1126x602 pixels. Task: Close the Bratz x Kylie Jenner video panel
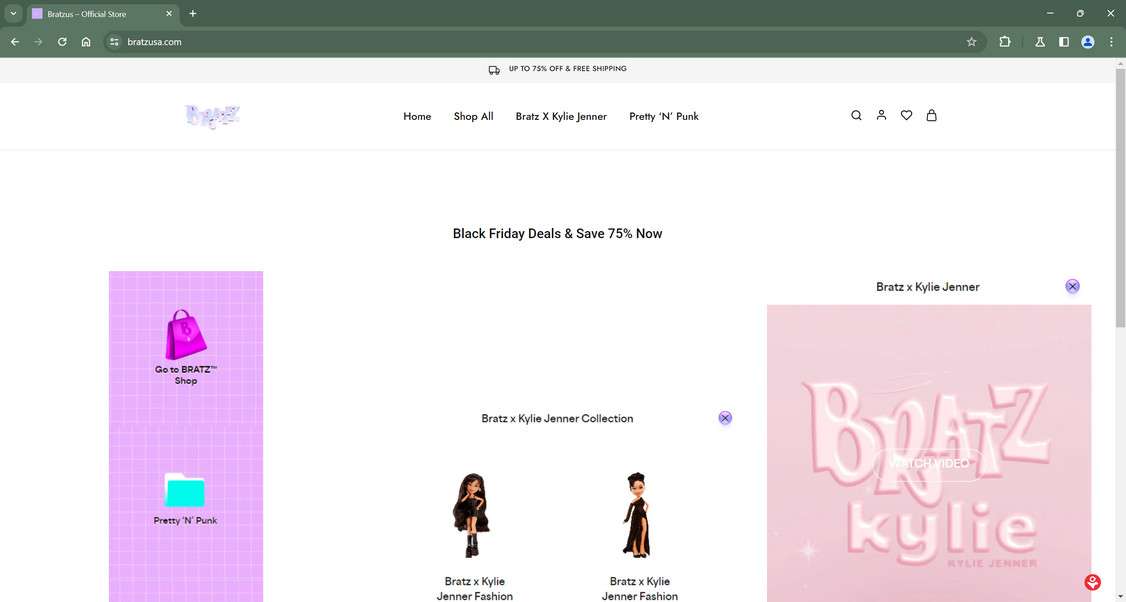pos(1072,287)
